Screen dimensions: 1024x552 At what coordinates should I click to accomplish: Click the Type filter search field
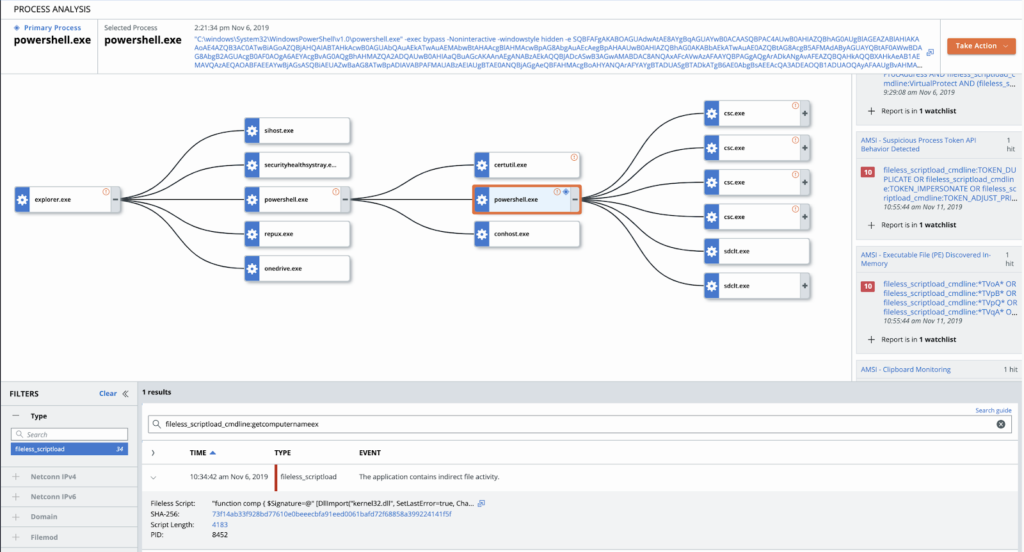tap(69, 434)
